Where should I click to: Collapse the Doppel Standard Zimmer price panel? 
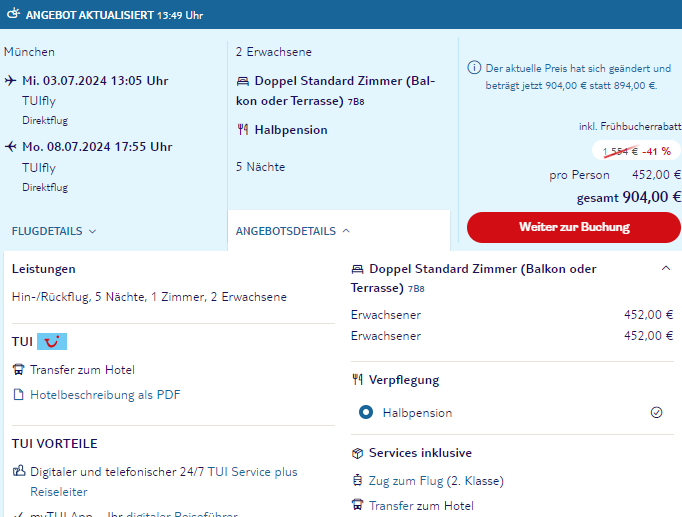click(x=665, y=268)
